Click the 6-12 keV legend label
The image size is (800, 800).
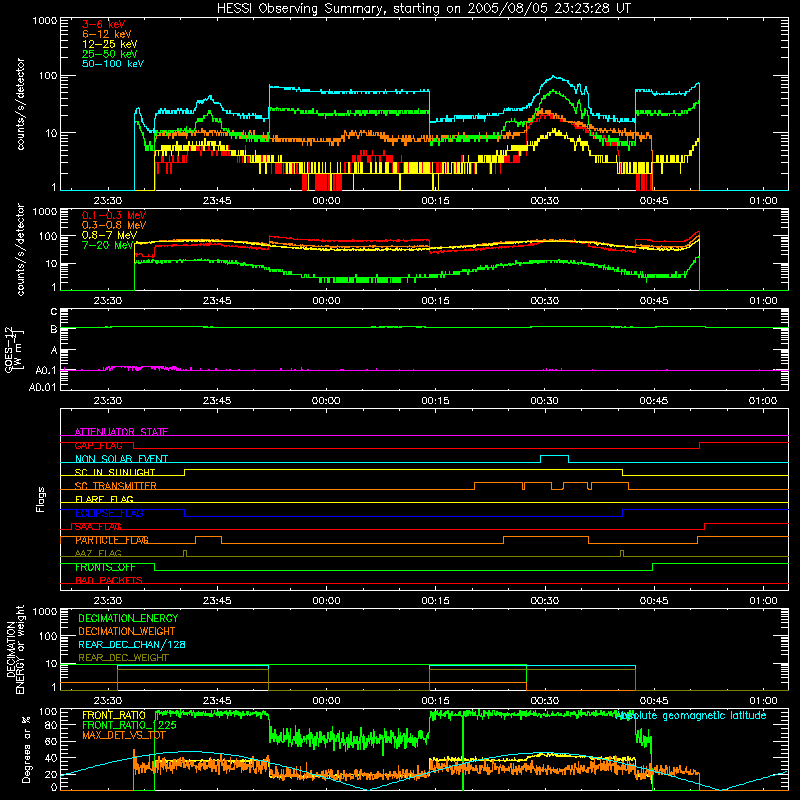pos(107,34)
